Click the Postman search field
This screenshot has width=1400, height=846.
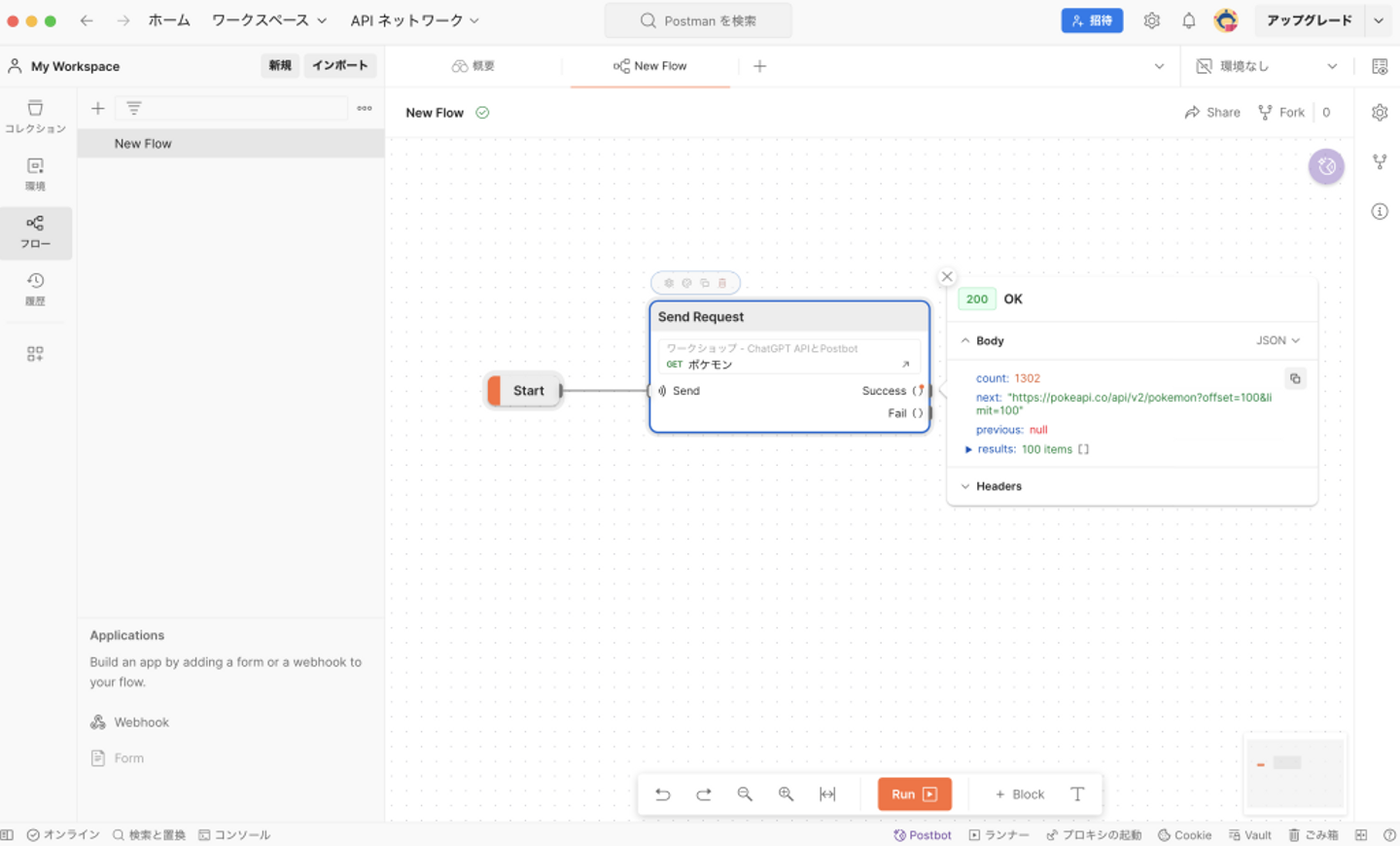click(698, 20)
